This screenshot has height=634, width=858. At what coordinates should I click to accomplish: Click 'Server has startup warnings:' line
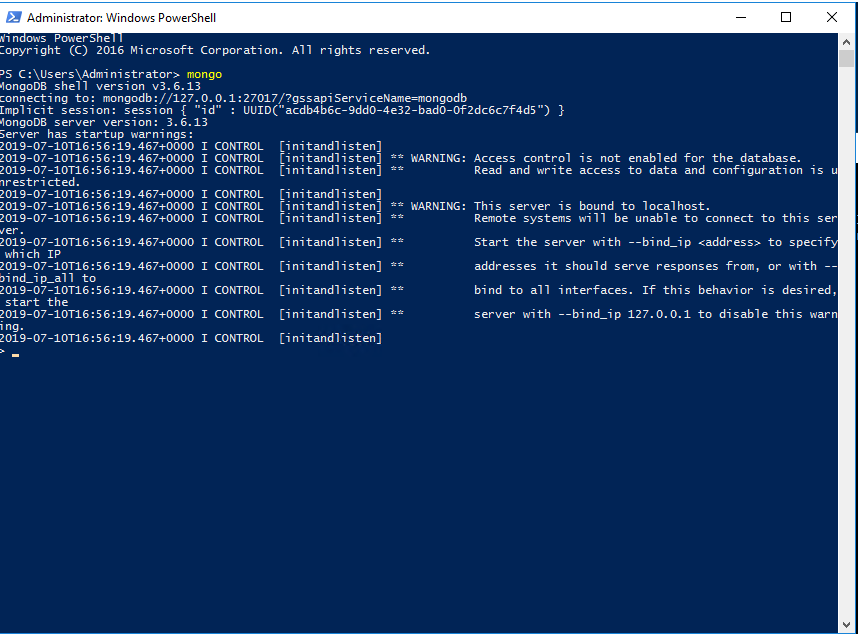coord(97,135)
